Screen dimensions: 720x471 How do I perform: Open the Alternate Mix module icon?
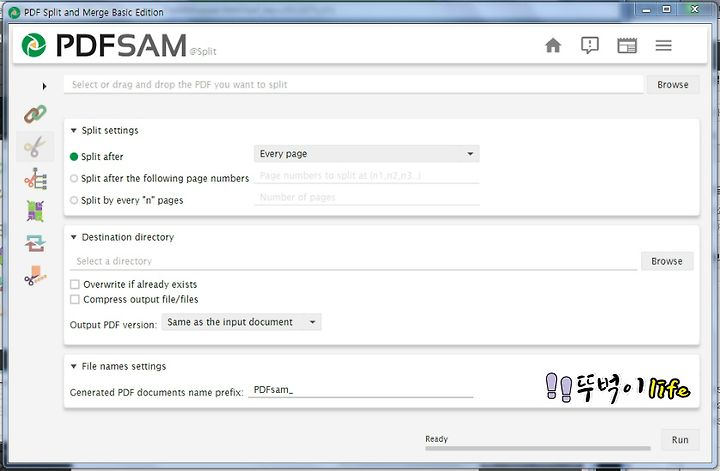35,211
